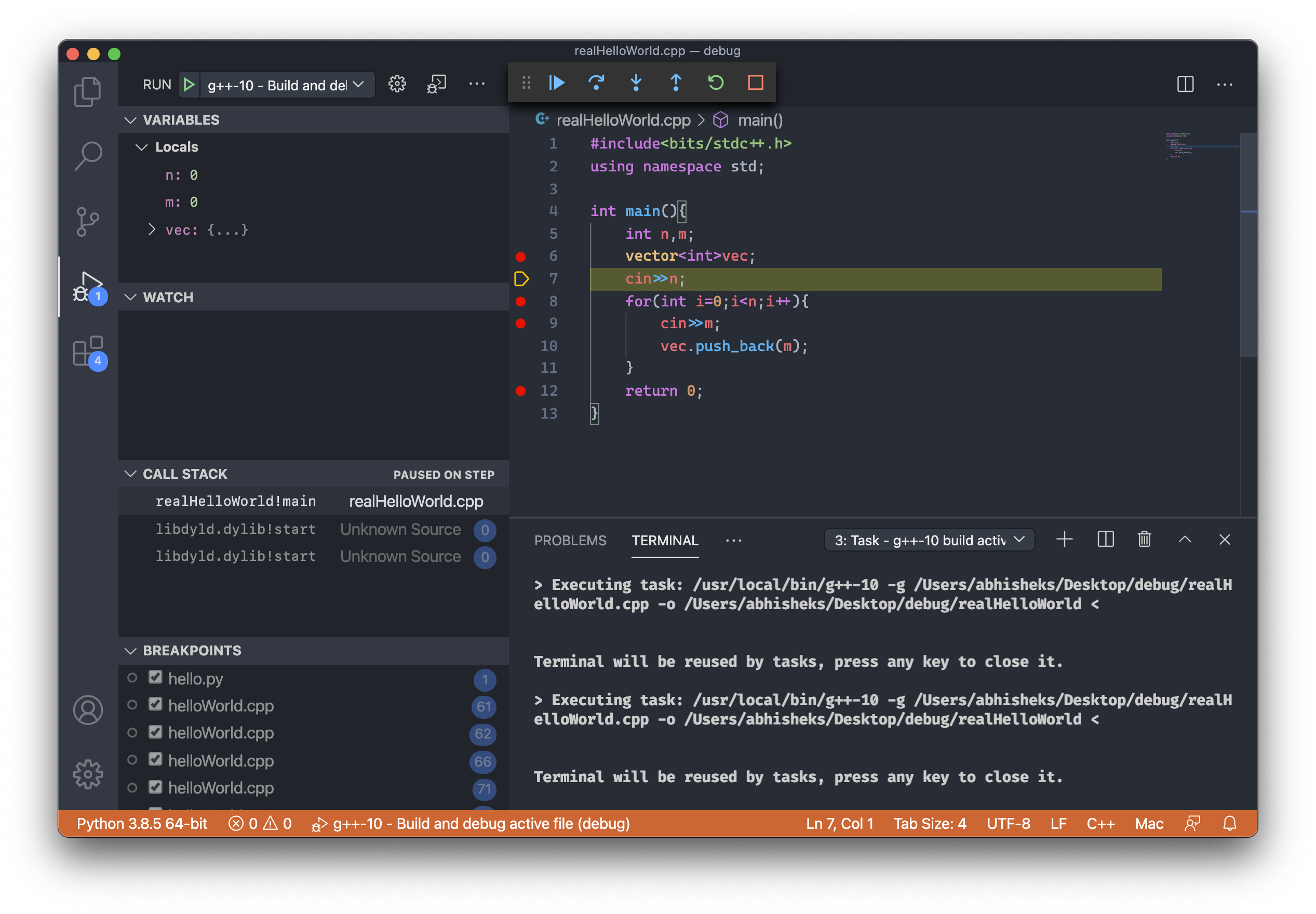Toggle the helloWorld.cpp line 66 breakpoint checkbox
Screen dimensions: 1316x914
tap(155, 759)
